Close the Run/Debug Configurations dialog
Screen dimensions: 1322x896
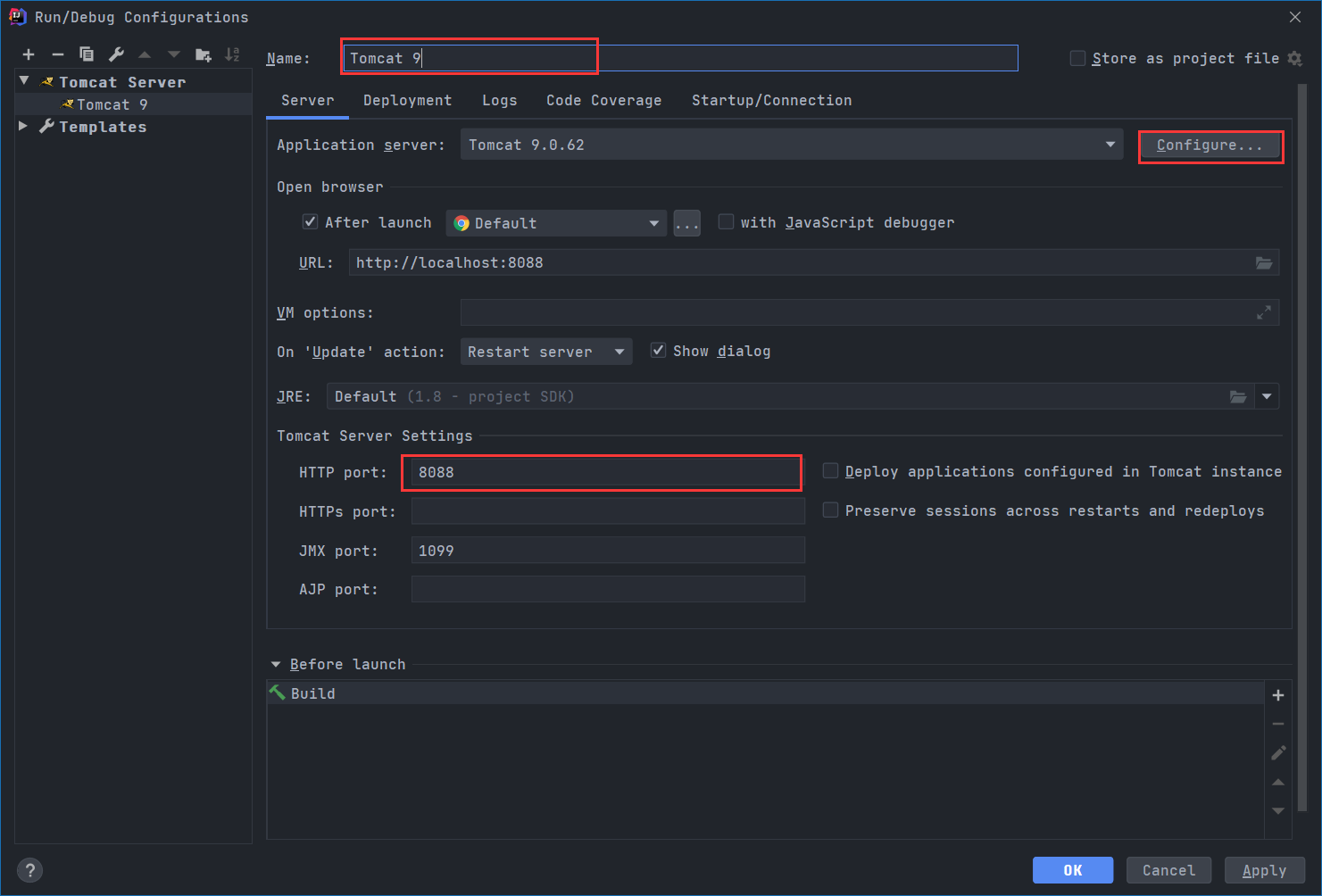[1295, 17]
